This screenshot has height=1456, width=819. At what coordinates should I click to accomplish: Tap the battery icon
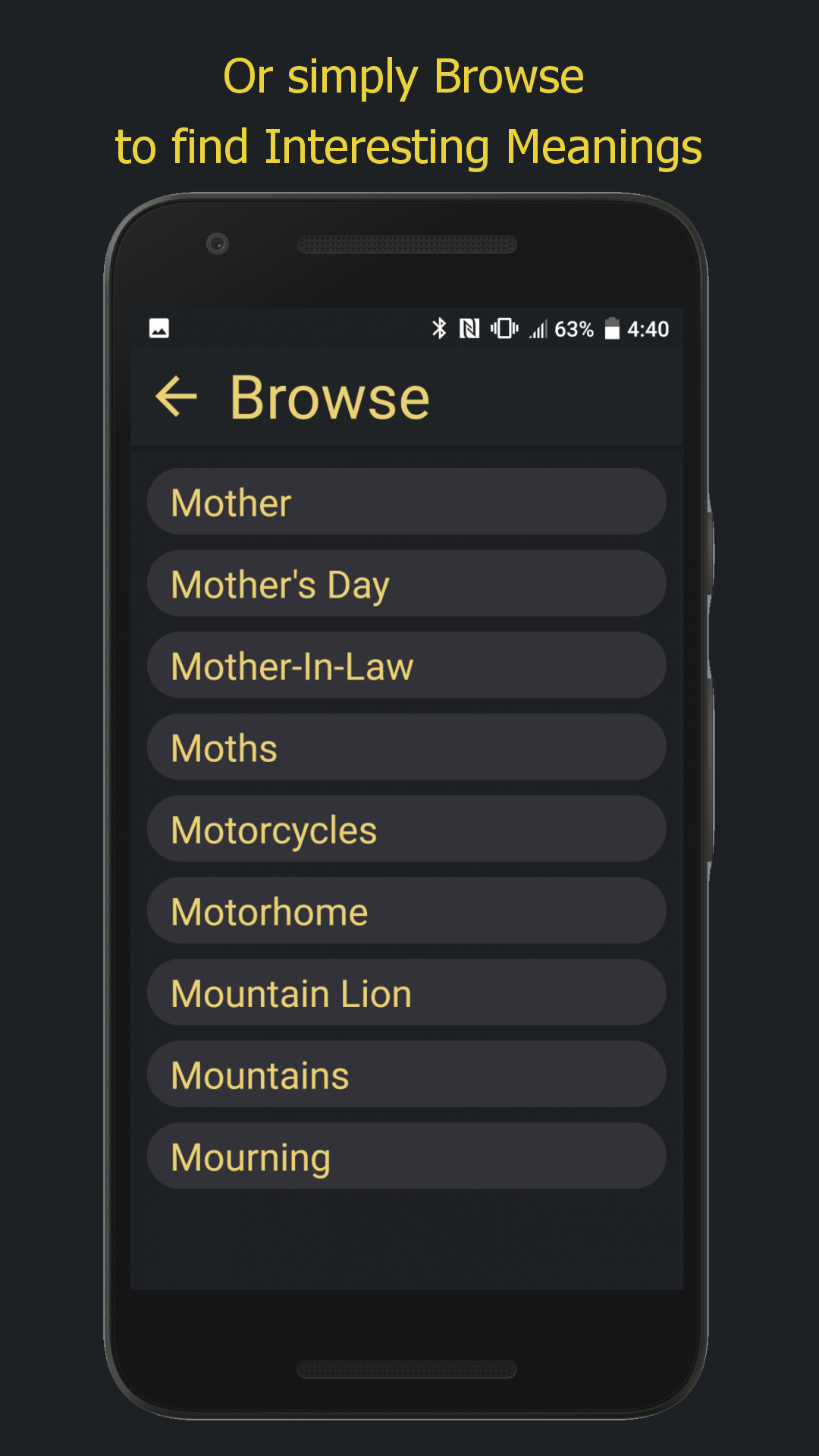pyautogui.click(x=612, y=328)
